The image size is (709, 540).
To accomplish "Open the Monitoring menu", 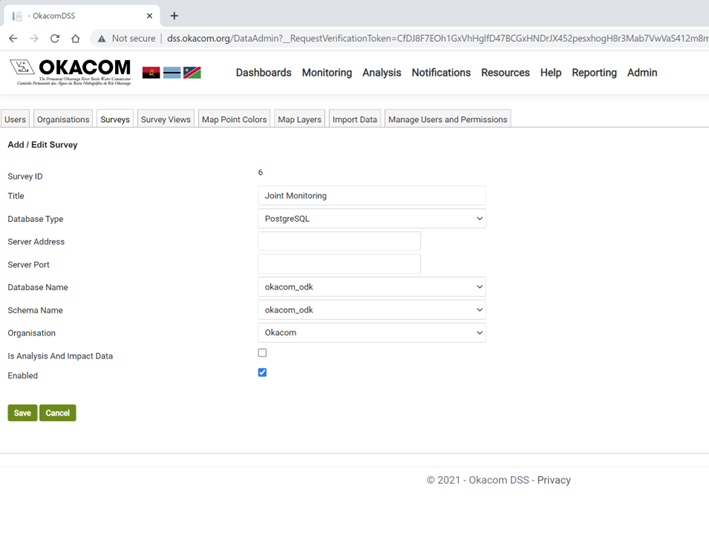I will point(327,73).
